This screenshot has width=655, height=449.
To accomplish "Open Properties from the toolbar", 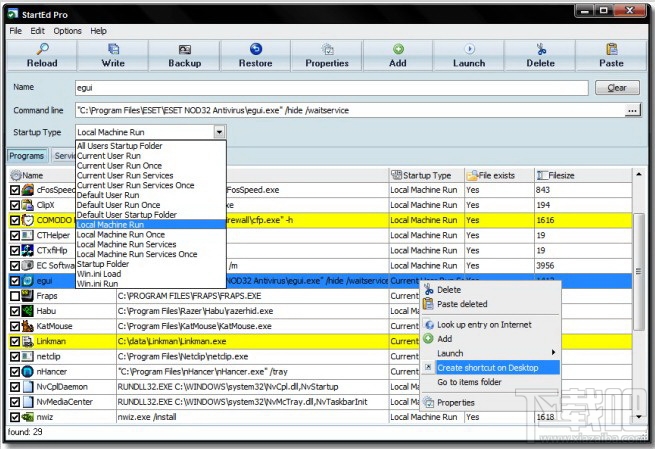I will pyautogui.click(x=327, y=56).
